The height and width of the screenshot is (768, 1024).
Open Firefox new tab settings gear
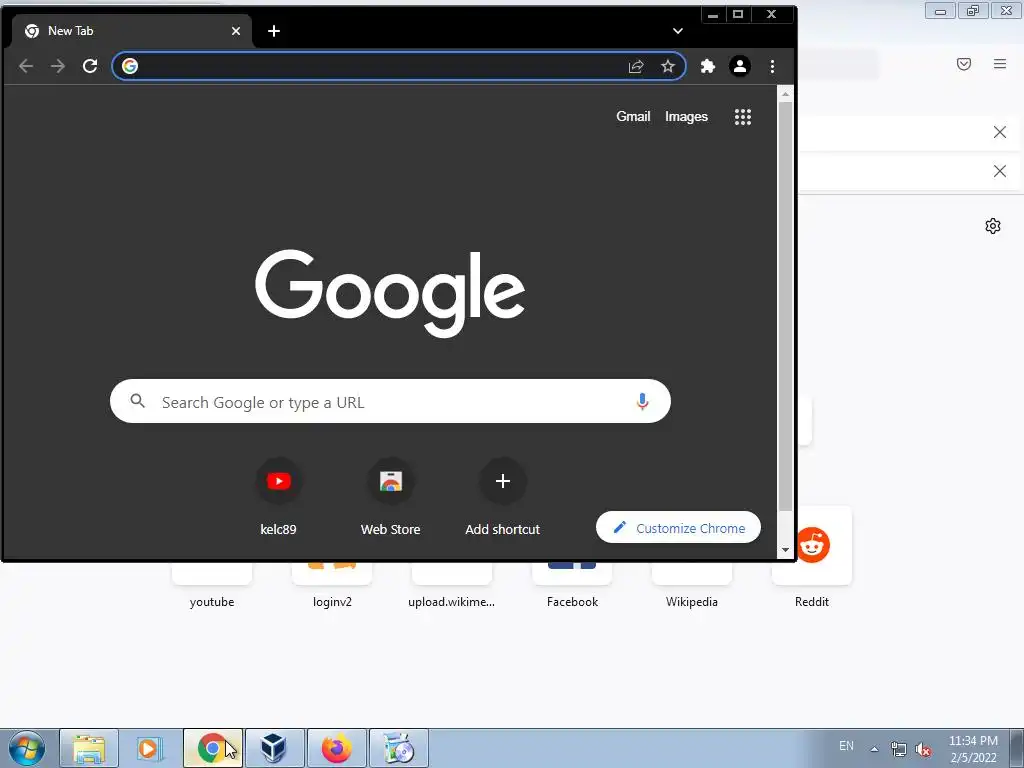pos(993,226)
